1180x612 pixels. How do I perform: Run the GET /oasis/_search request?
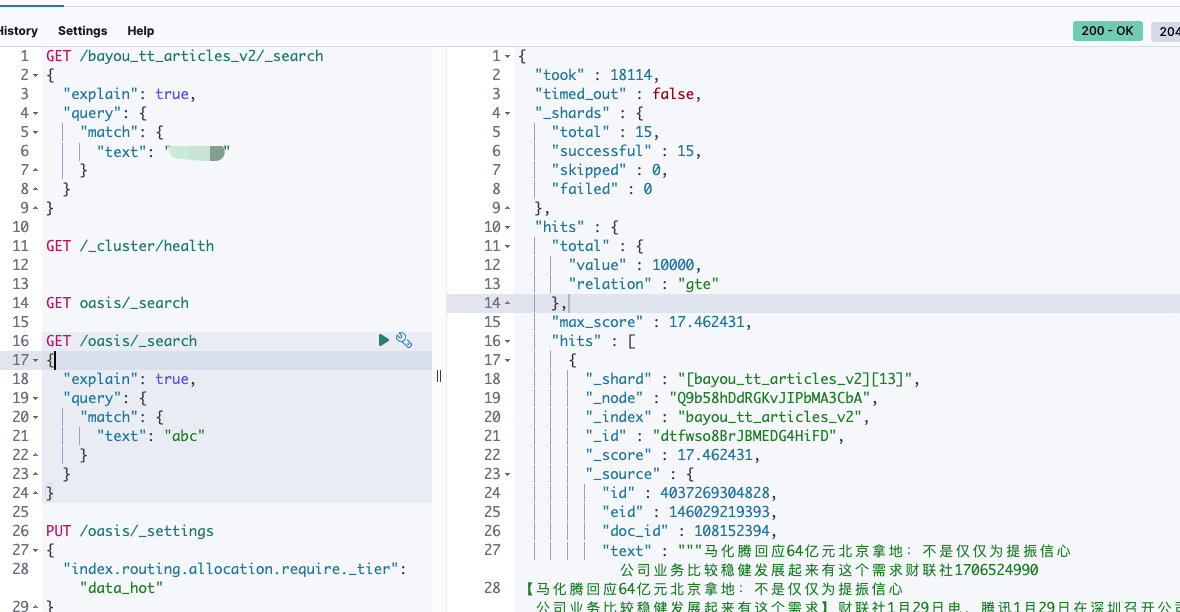click(384, 340)
